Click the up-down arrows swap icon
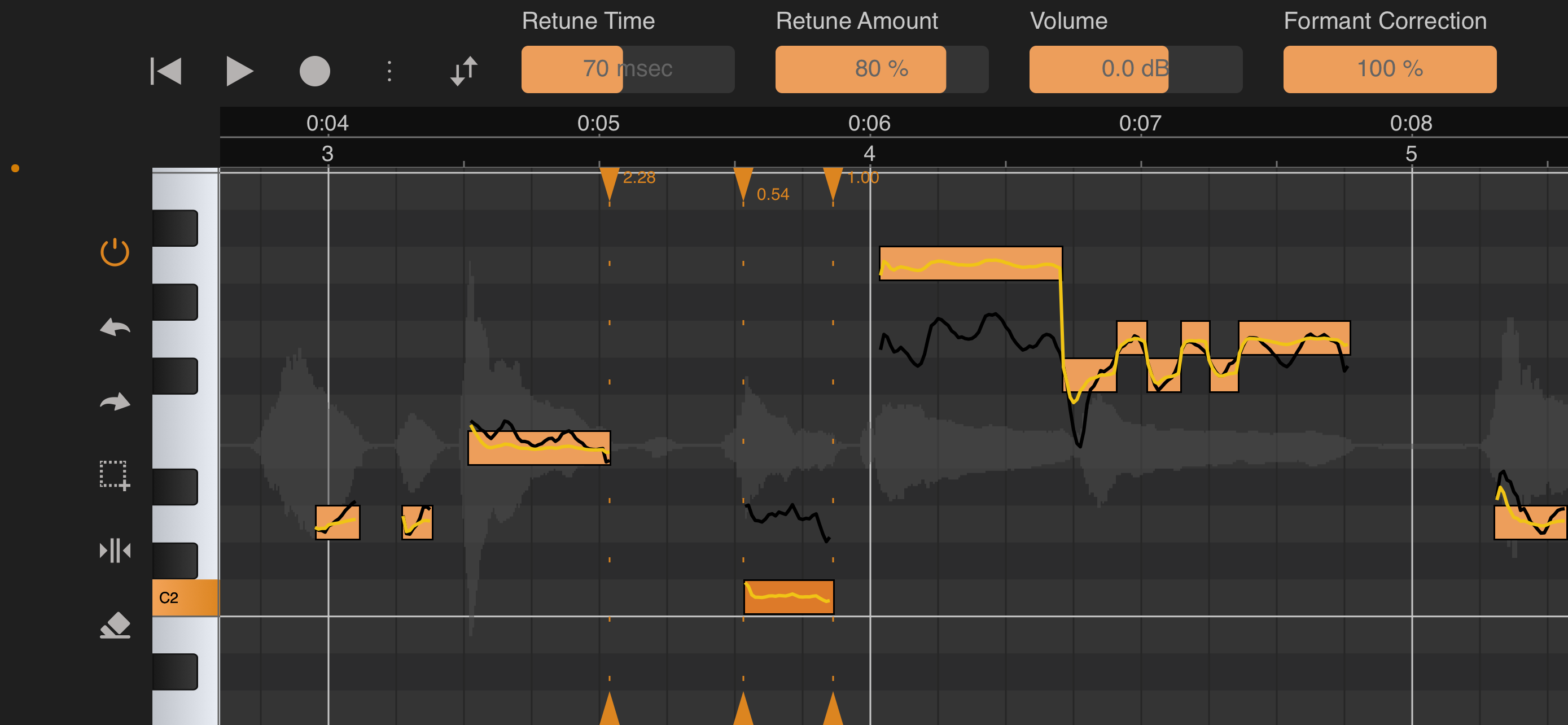Screen dimensions: 1568x725 [x=464, y=71]
